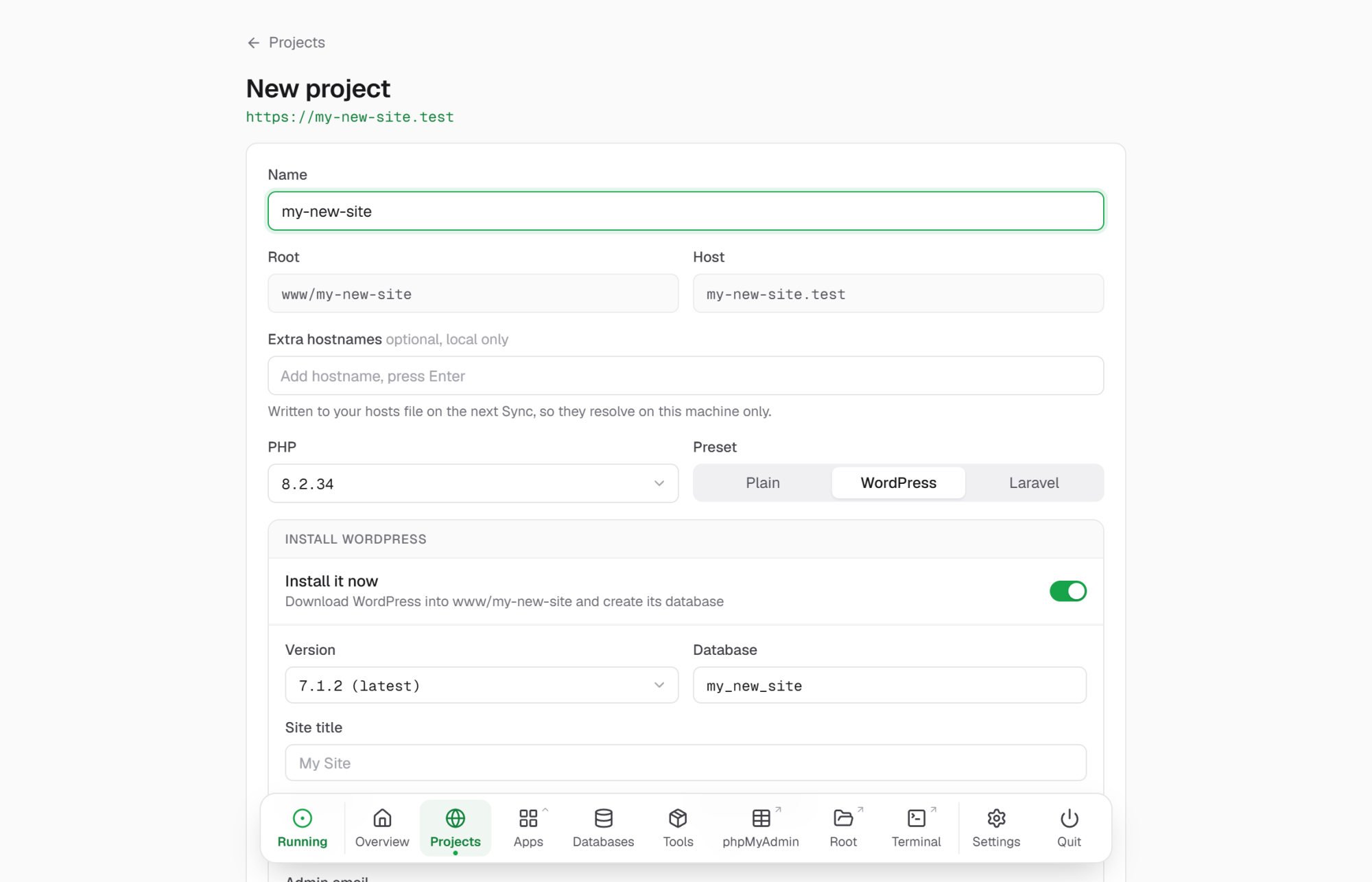The width and height of the screenshot is (1372, 882).
Task: Open the Tools box icon
Action: [678, 818]
